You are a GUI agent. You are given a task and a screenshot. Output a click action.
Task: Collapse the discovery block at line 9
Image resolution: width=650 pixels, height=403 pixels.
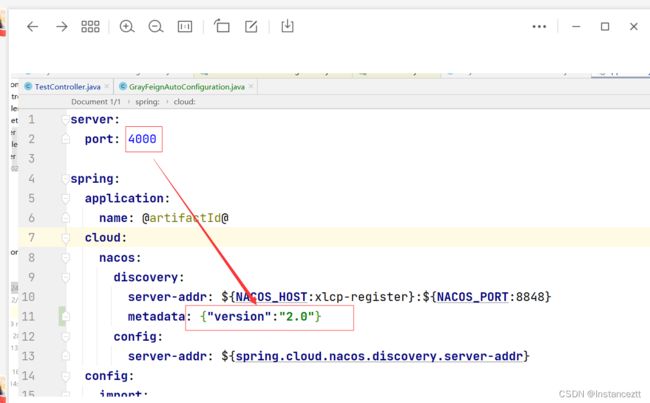(x=65, y=277)
